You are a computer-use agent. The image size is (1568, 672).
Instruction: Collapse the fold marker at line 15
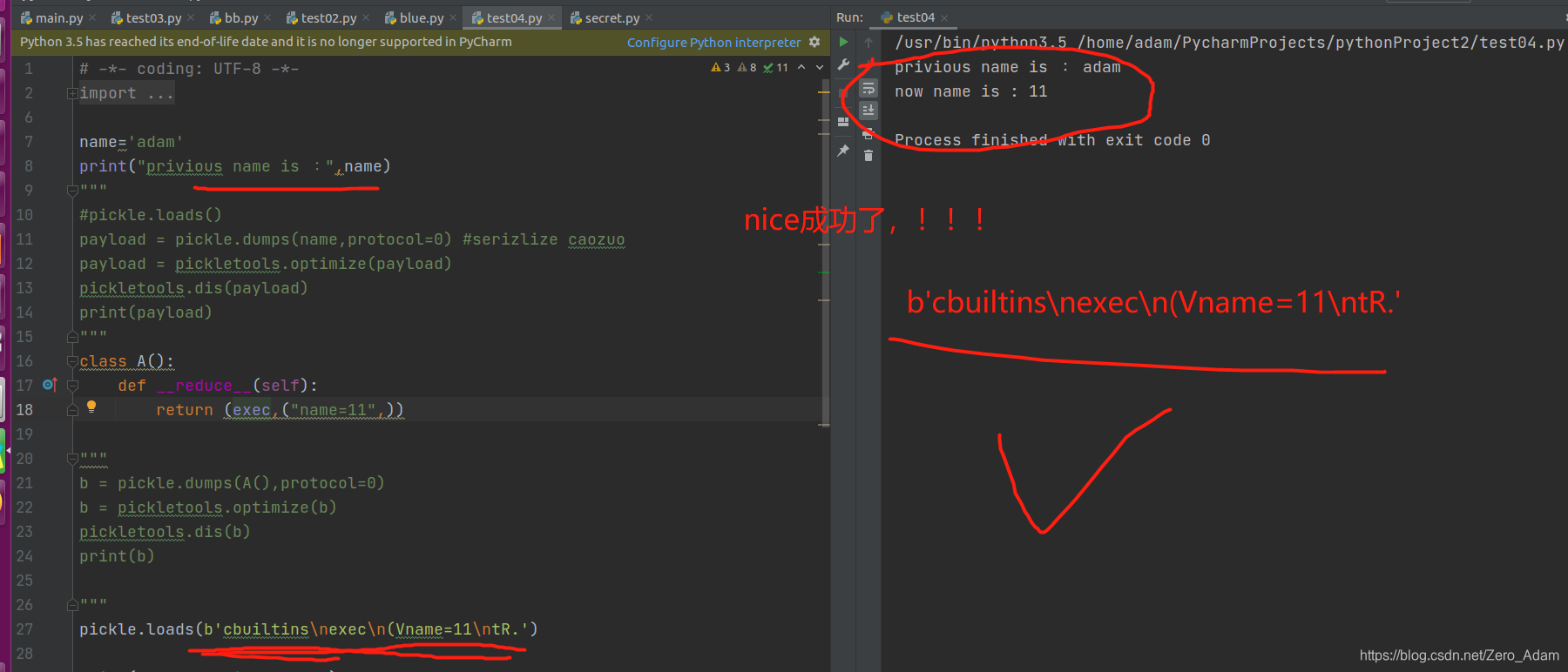point(72,336)
